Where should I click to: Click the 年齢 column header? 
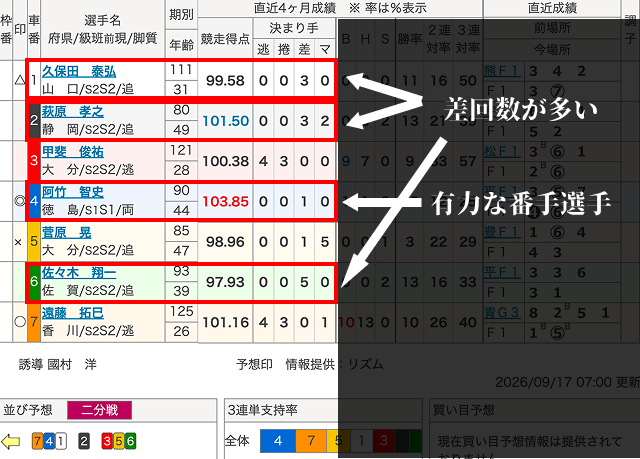[181, 45]
